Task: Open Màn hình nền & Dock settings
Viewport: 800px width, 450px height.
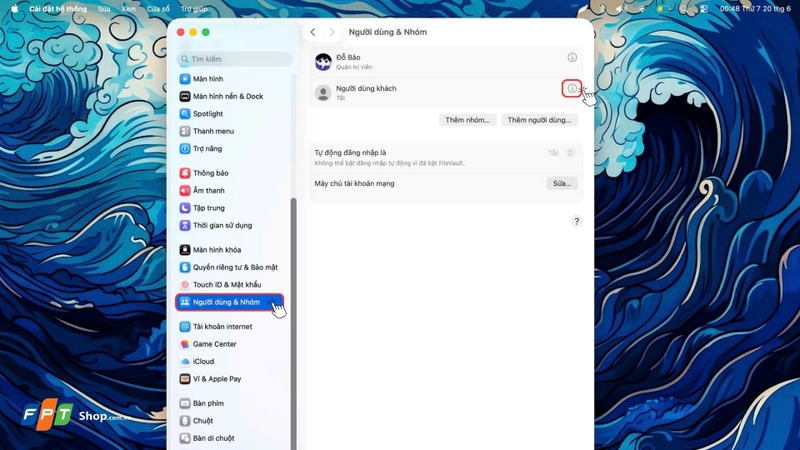Action: click(x=221, y=96)
